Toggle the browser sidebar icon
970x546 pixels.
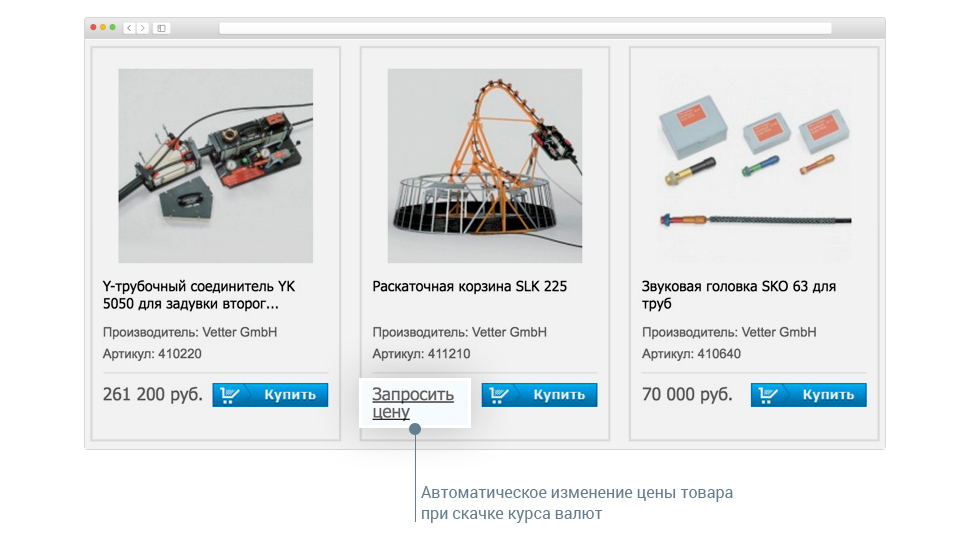click(x=161, y=28)
